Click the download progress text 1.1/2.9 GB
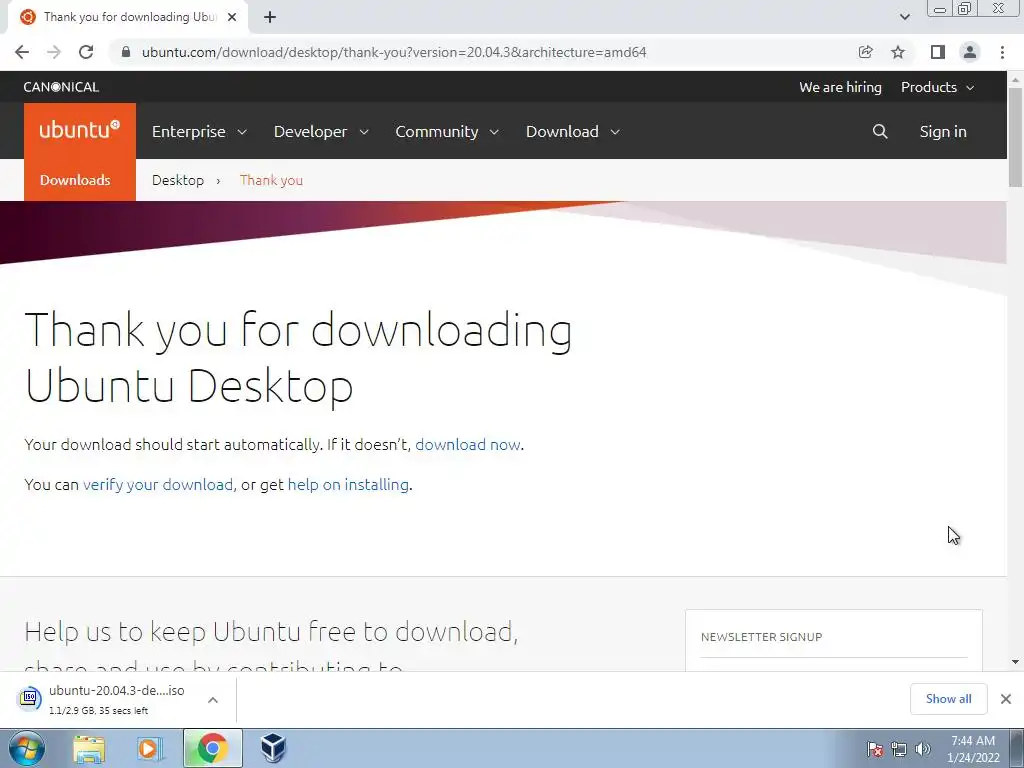This screenshot has width=1024, height=768. (99, 711)
